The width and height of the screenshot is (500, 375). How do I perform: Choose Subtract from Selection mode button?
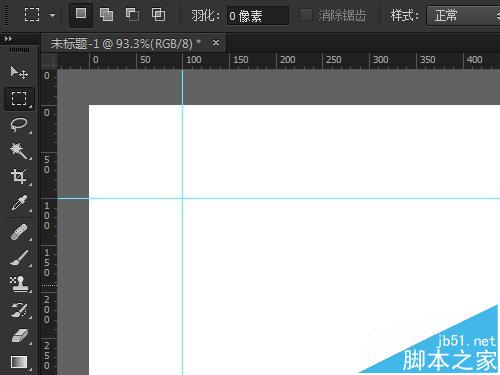[132, 15]
